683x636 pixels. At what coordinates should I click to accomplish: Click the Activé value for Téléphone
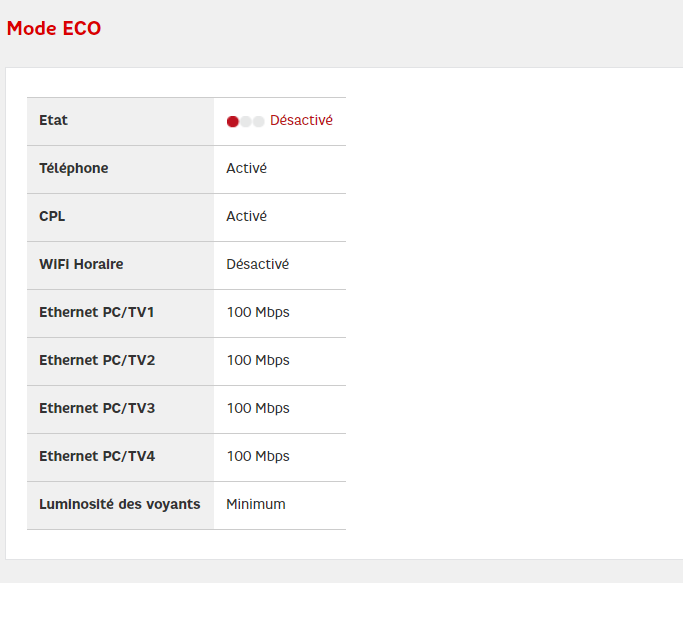(x=246, y=168)
